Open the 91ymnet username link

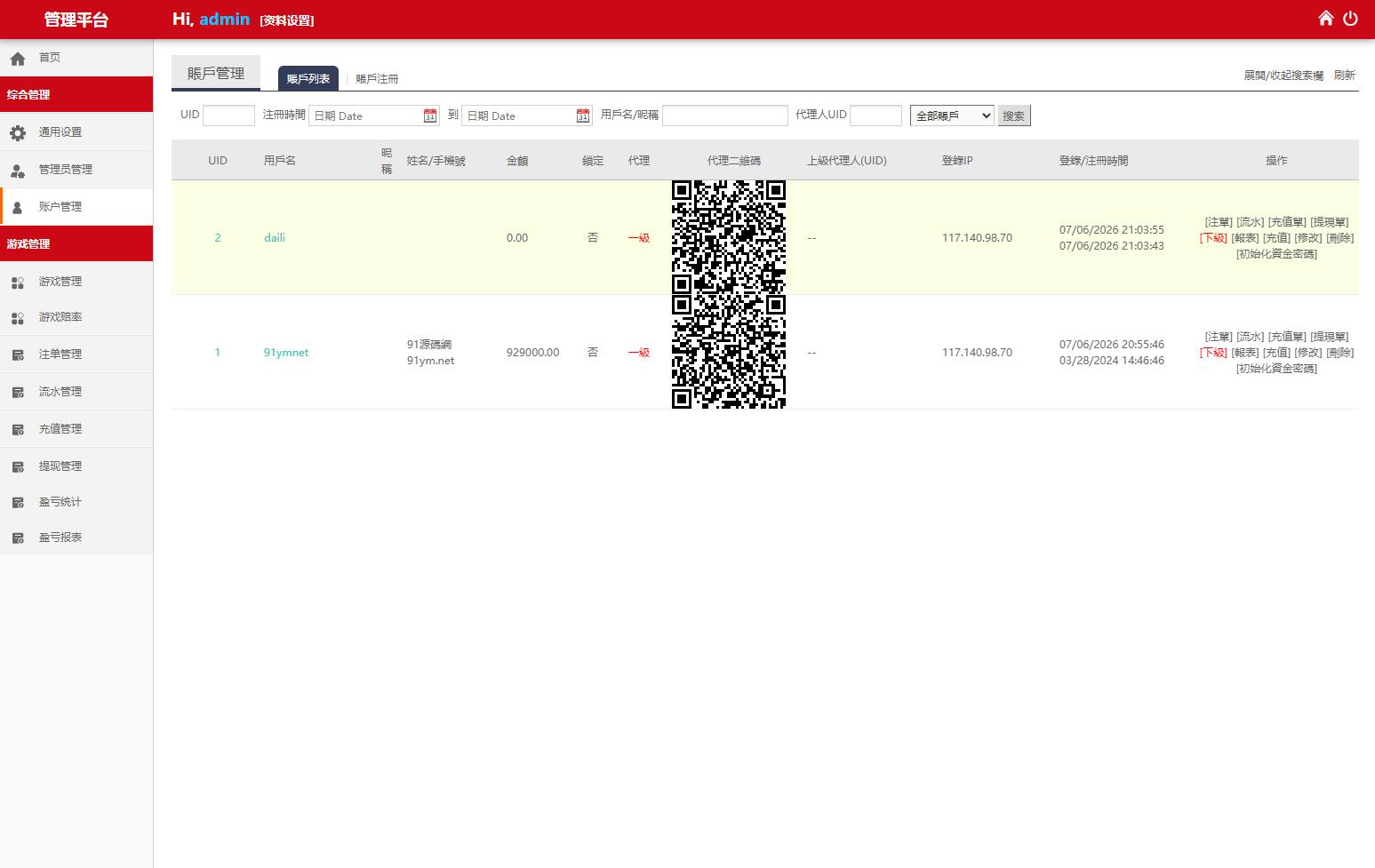[286, 353]
